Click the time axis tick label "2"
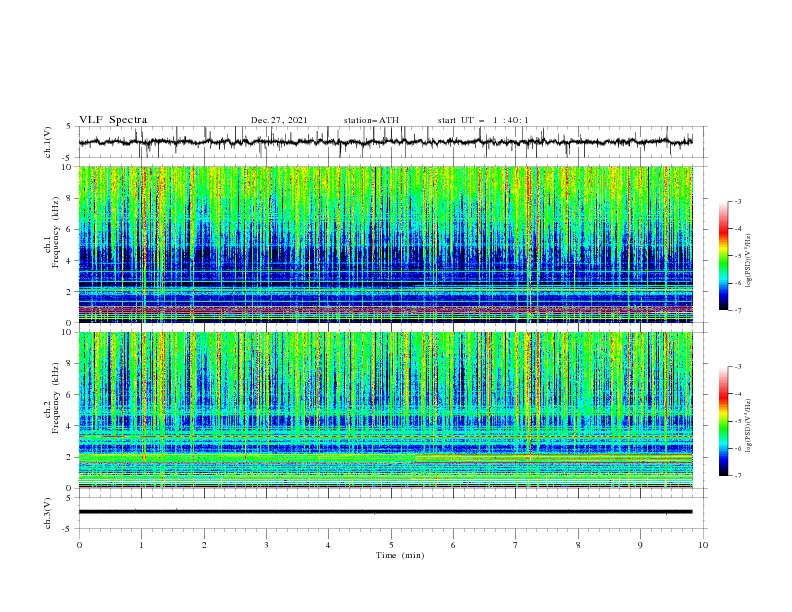This screenshot has width=792, height=612. tap(204, 545)
